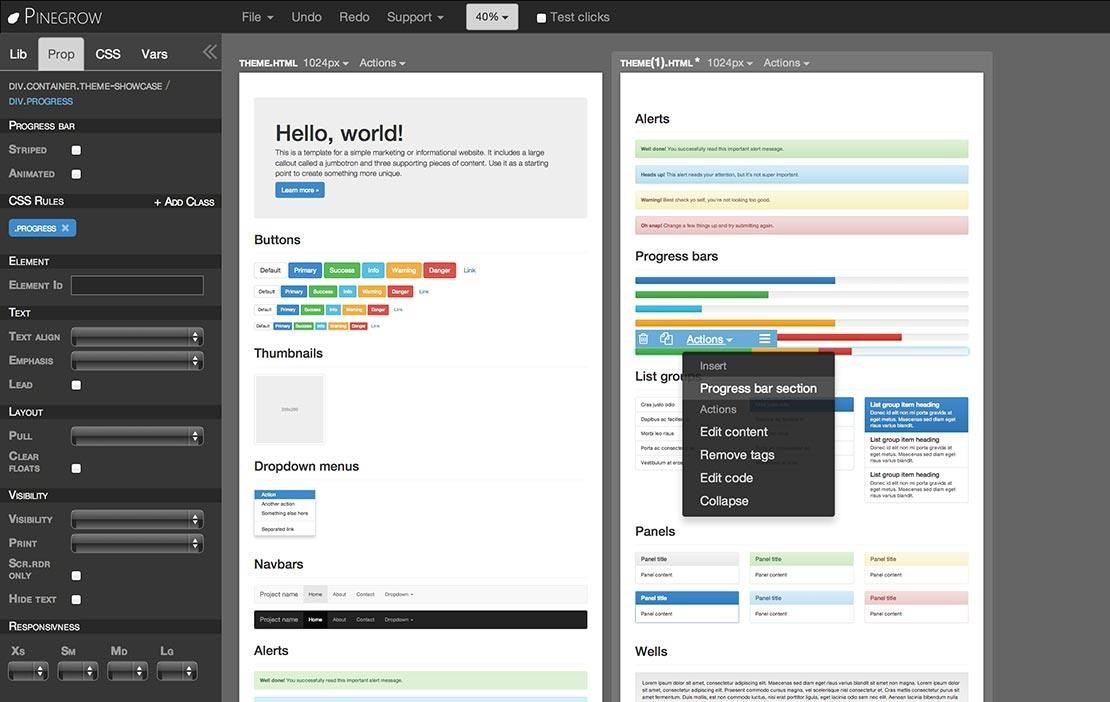The image size is (1110, 702).
Task: Open the Support menu
Action: click(x=415, y=17)
